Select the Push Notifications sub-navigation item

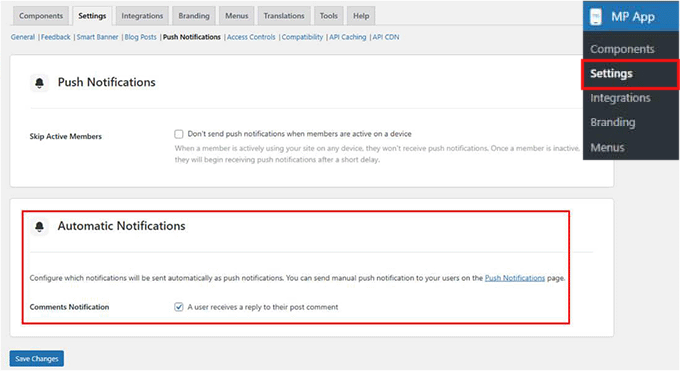point(192,37)
